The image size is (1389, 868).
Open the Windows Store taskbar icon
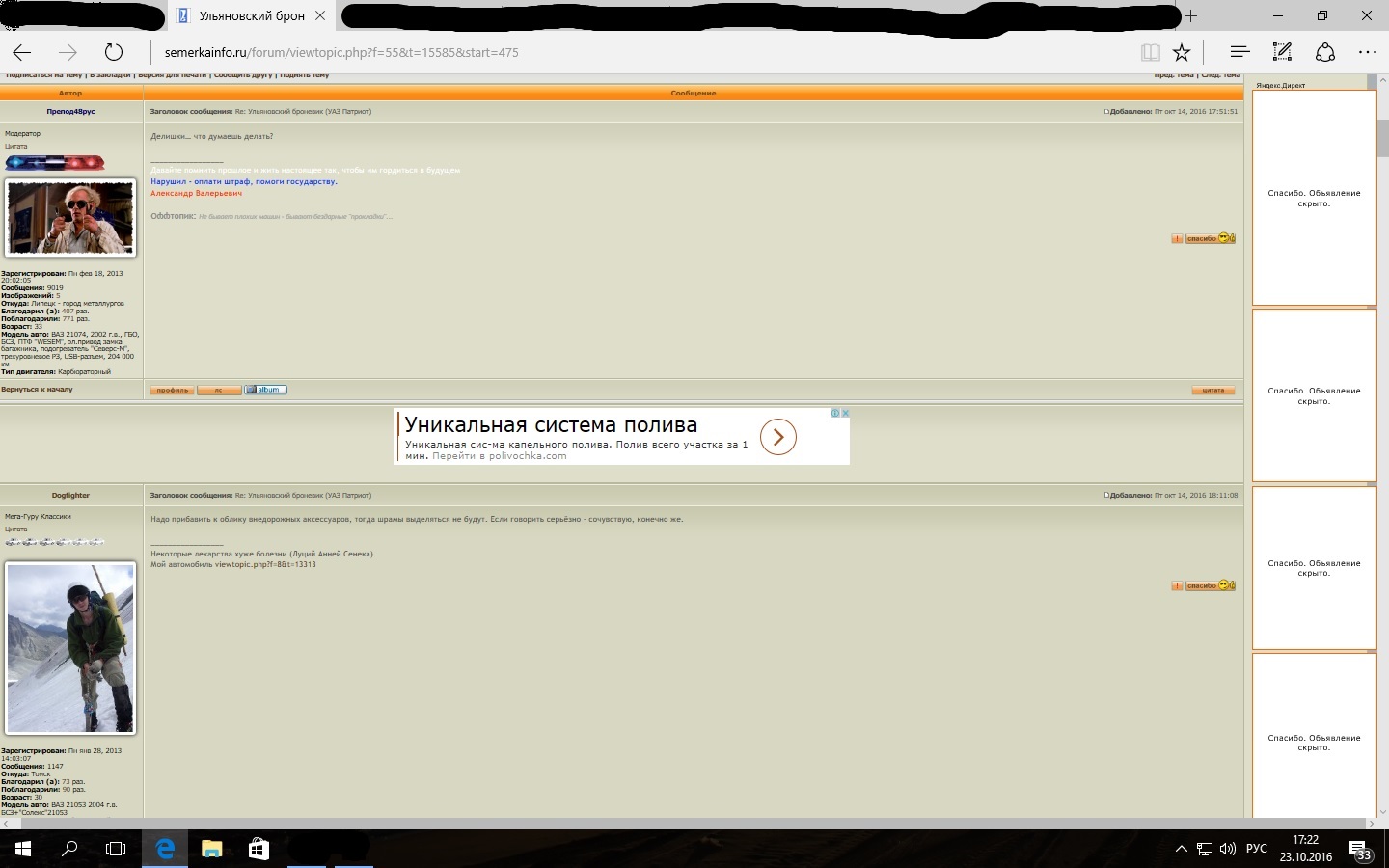pos(259,849)
